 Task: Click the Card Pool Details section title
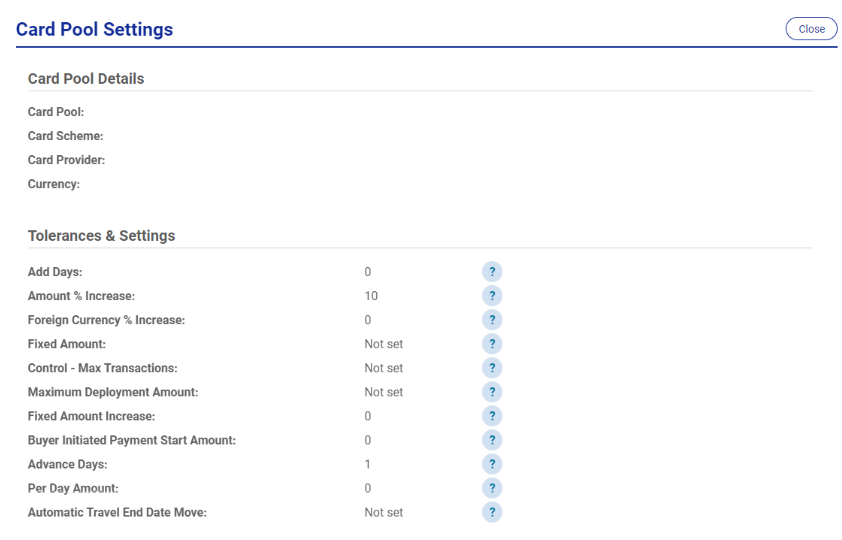(x=86, y=79)
